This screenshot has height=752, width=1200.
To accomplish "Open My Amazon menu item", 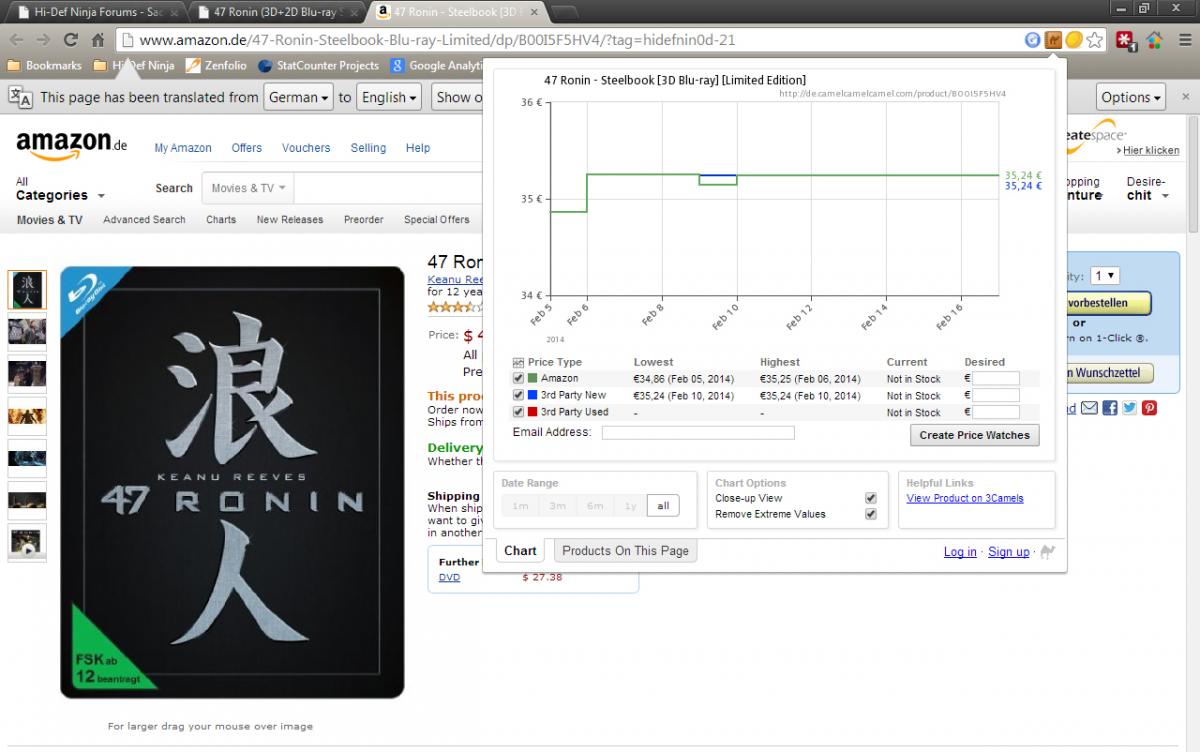I will pos(183,148).
